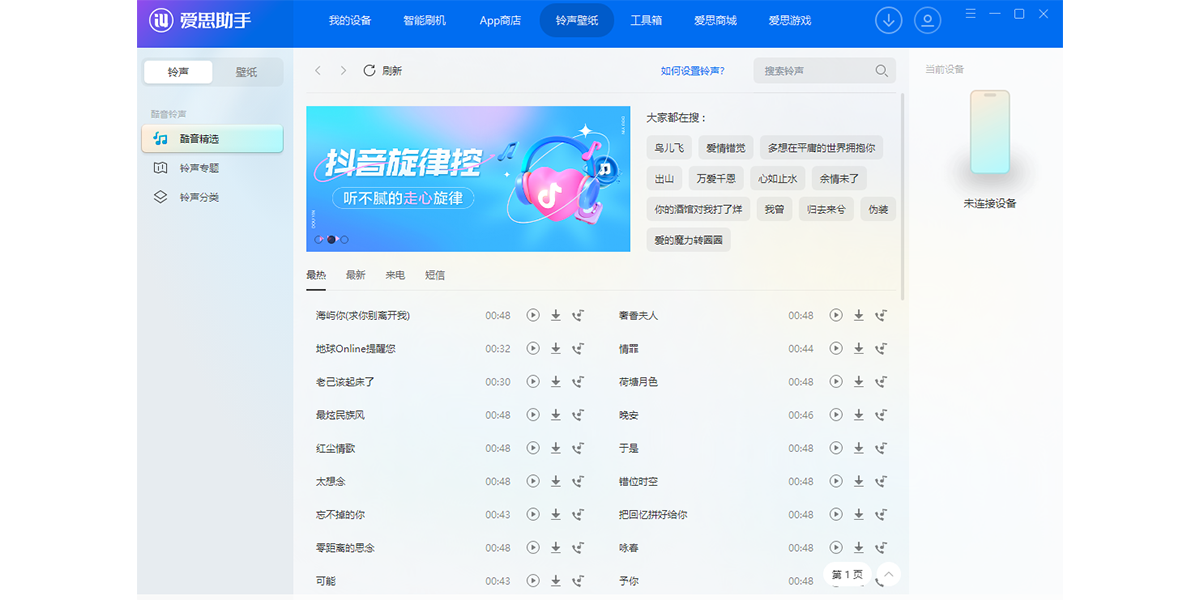Open 铃声分类 in the sidebar

pyautogui.click(x=212, y=197)
